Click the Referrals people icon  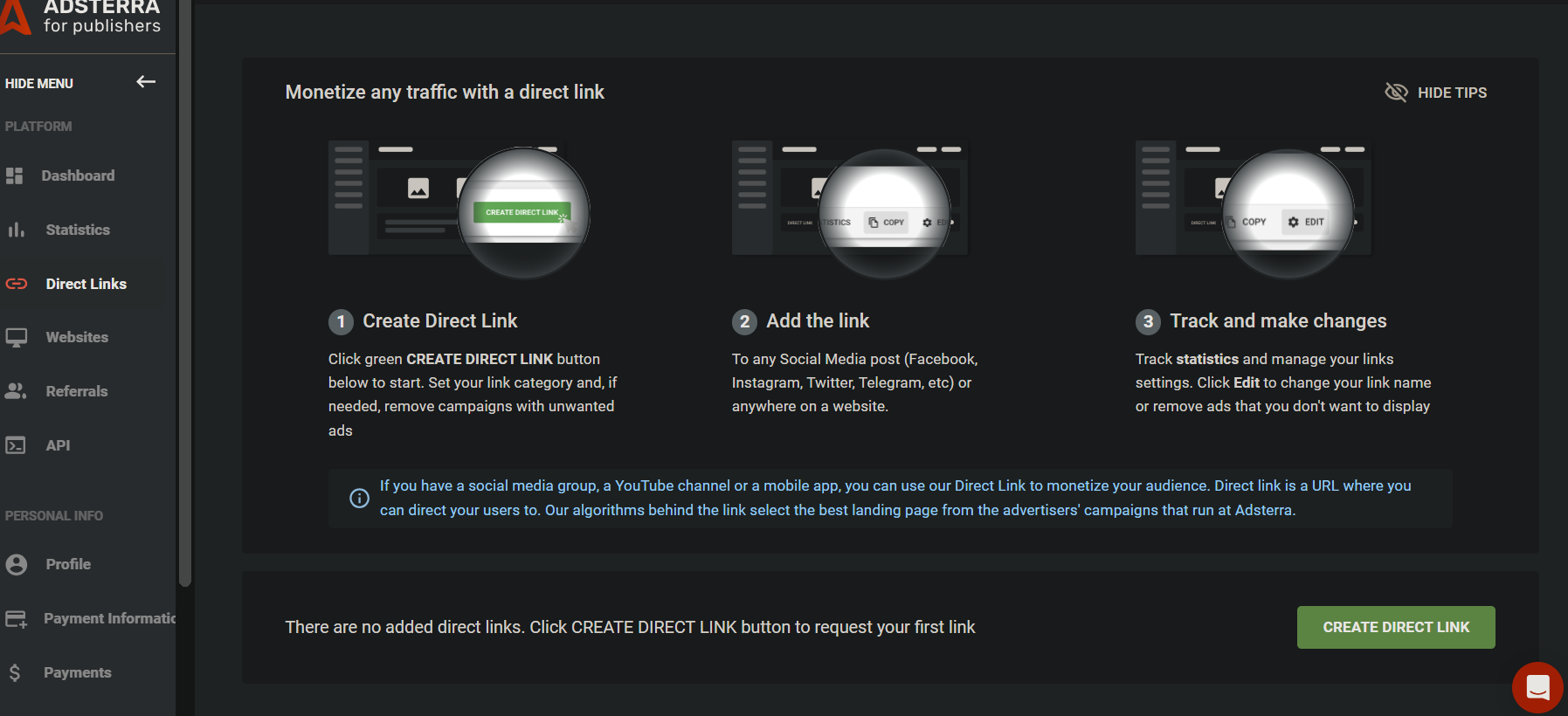coord(16,391)
